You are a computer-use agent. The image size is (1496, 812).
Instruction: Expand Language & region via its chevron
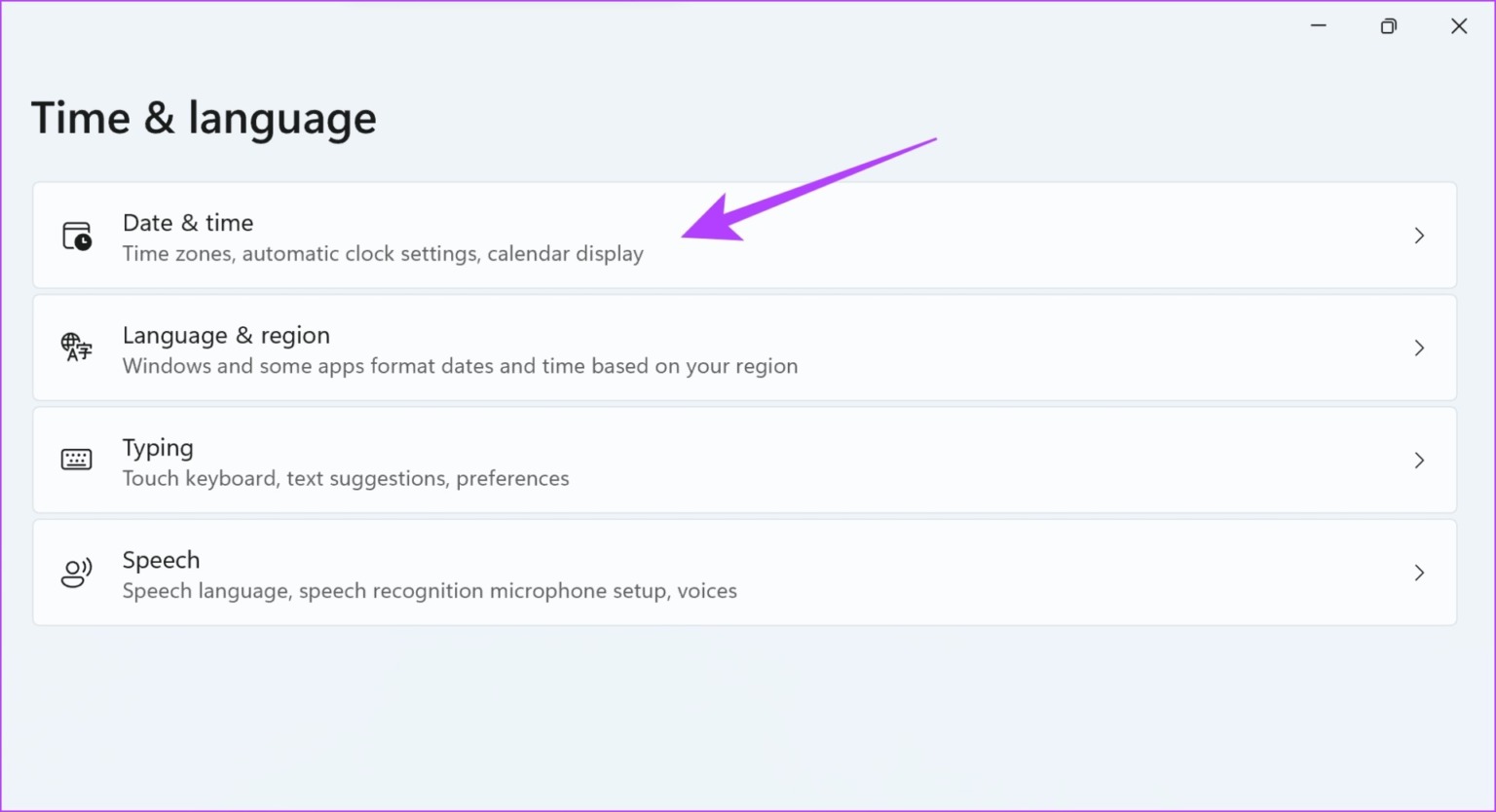pyautogui.click(x=1419, y=348)
